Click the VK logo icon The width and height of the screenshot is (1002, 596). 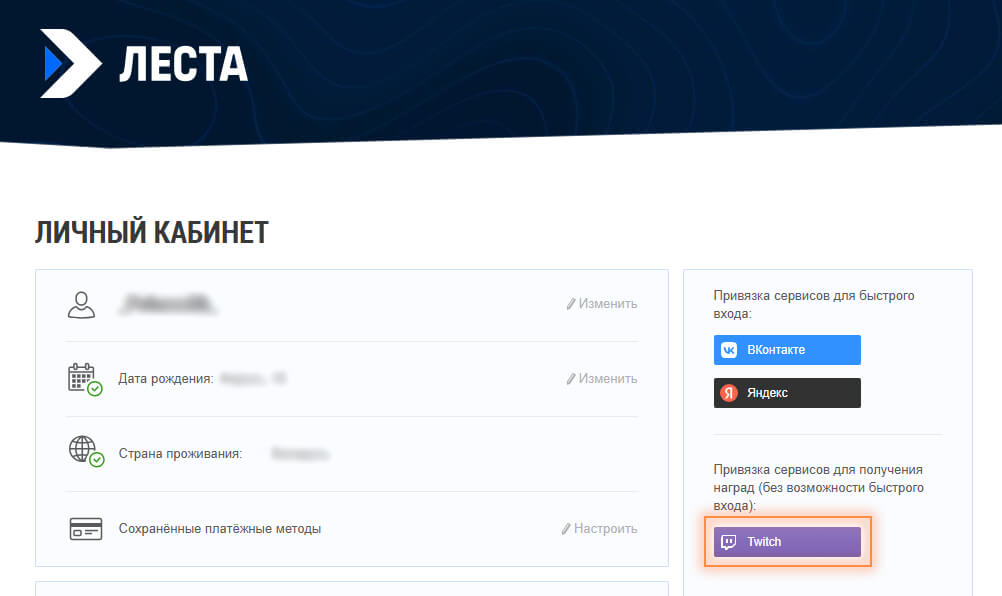pyautogui.click(x=730, y=350)
